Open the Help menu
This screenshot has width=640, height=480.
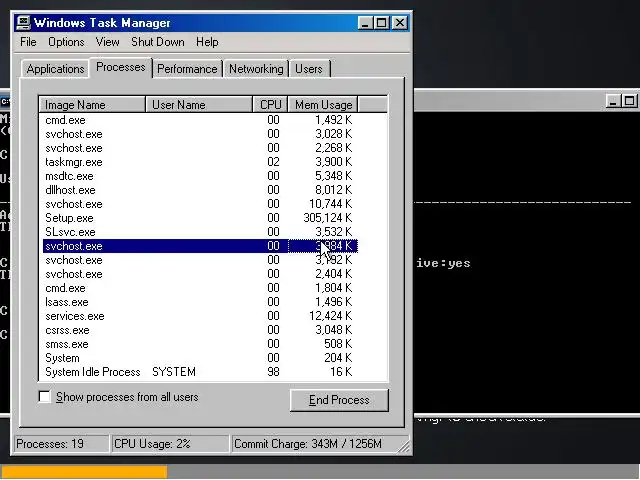pyautogui.click(x=207, y=42)
